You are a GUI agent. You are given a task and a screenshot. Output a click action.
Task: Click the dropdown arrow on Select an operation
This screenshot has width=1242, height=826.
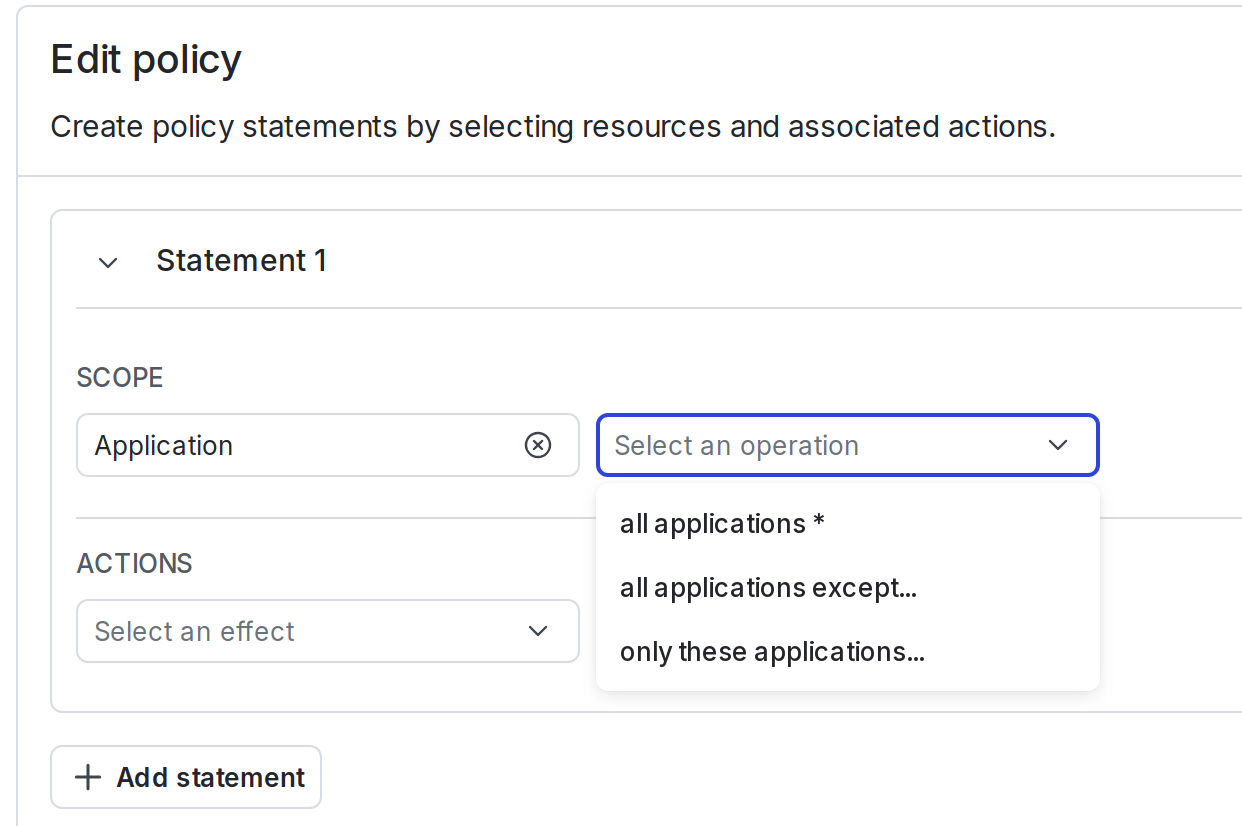tap(1058, 445)
